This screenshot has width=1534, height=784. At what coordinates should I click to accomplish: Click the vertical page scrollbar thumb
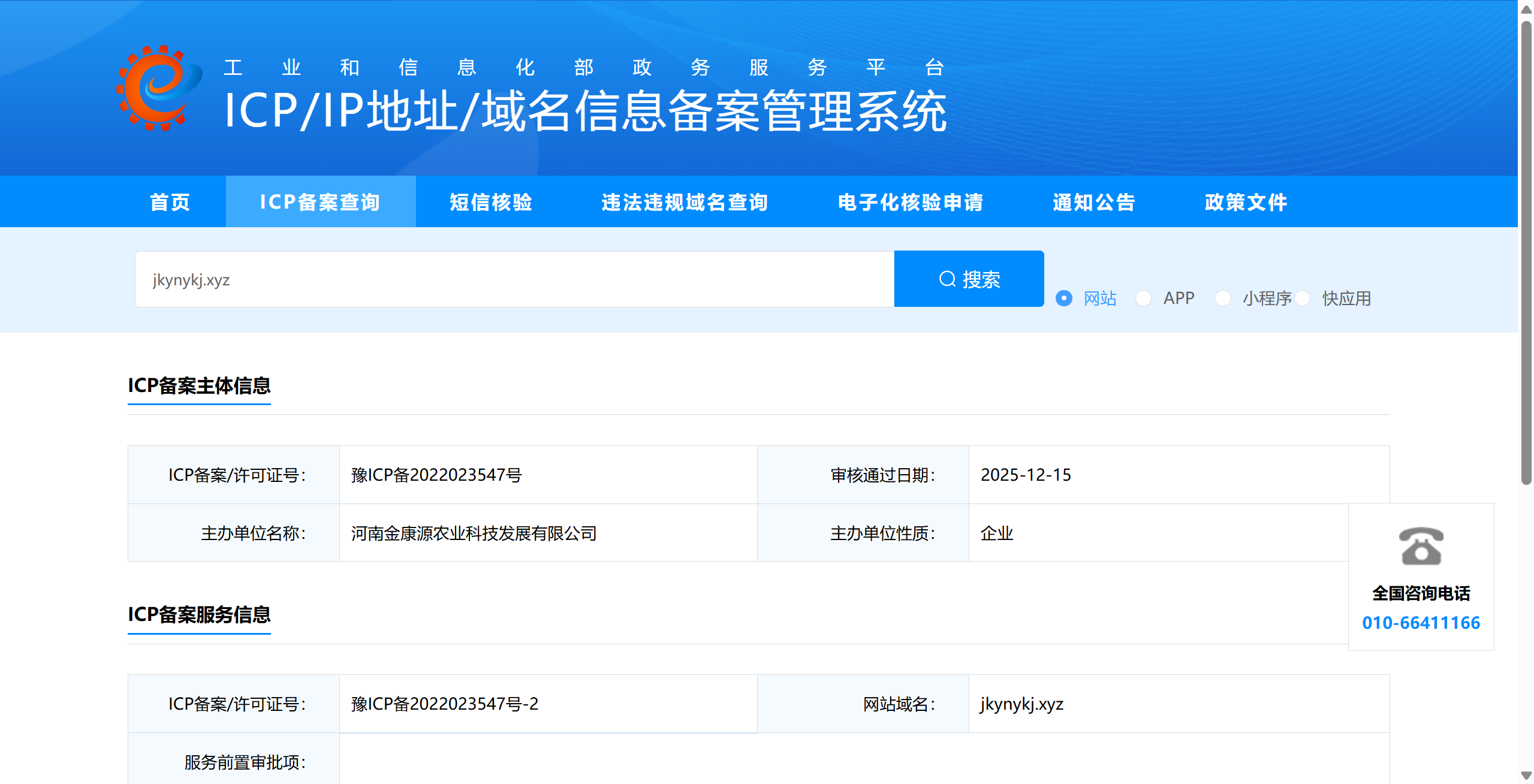coord(1526,252)
